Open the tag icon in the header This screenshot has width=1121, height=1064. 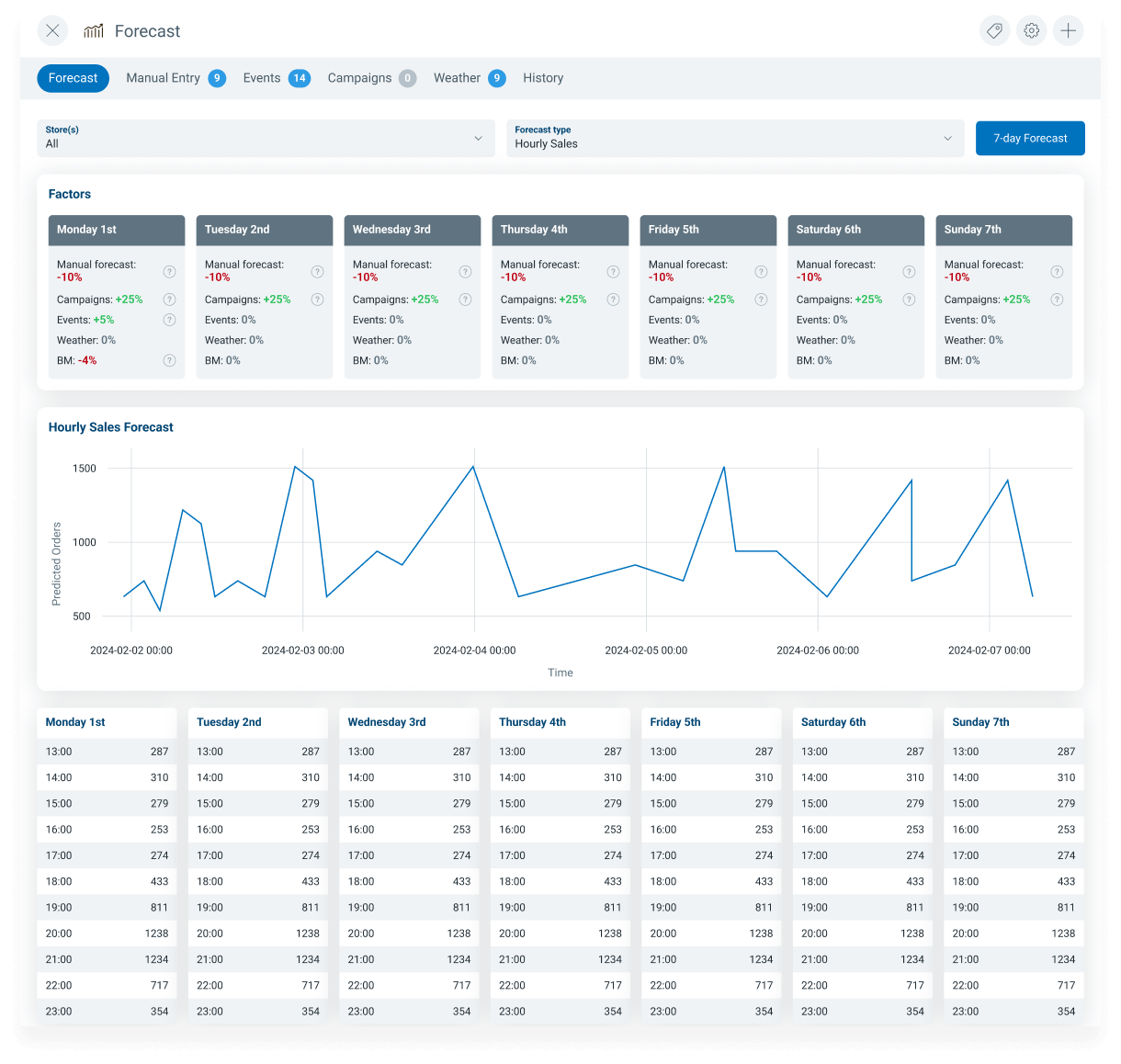click(994, 30)
